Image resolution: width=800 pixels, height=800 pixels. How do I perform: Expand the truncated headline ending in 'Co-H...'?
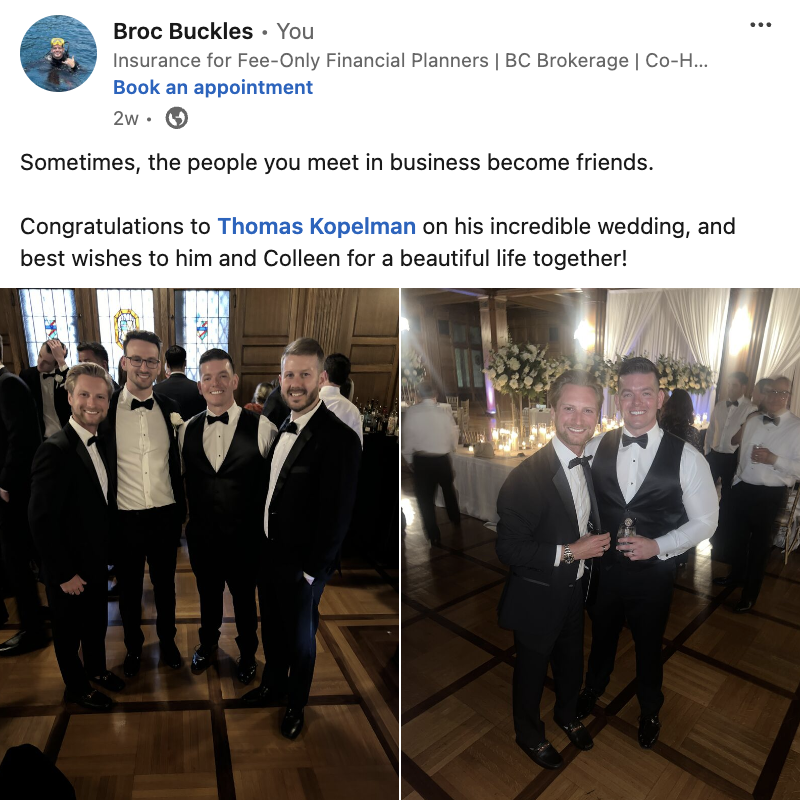(x=677, y=60)
